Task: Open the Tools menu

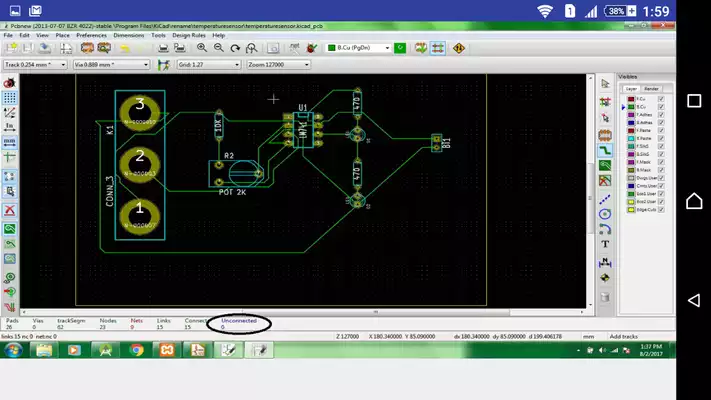Action: pos(158,35)
